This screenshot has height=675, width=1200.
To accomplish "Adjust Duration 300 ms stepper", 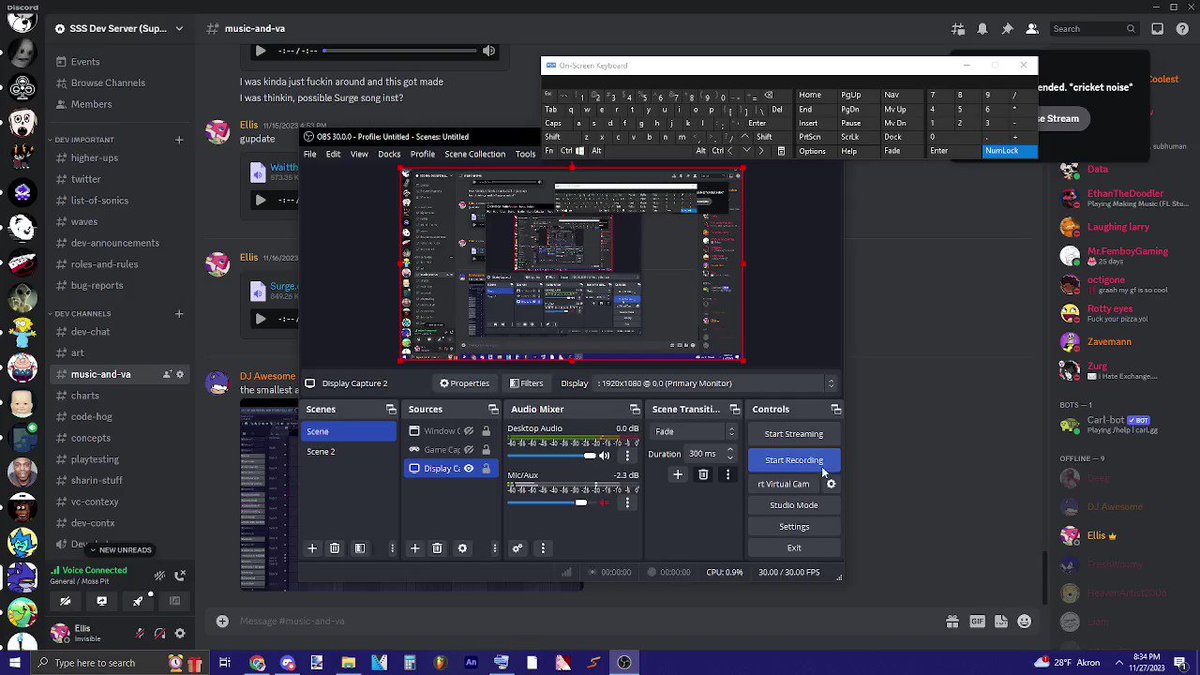I will point(730,453).
